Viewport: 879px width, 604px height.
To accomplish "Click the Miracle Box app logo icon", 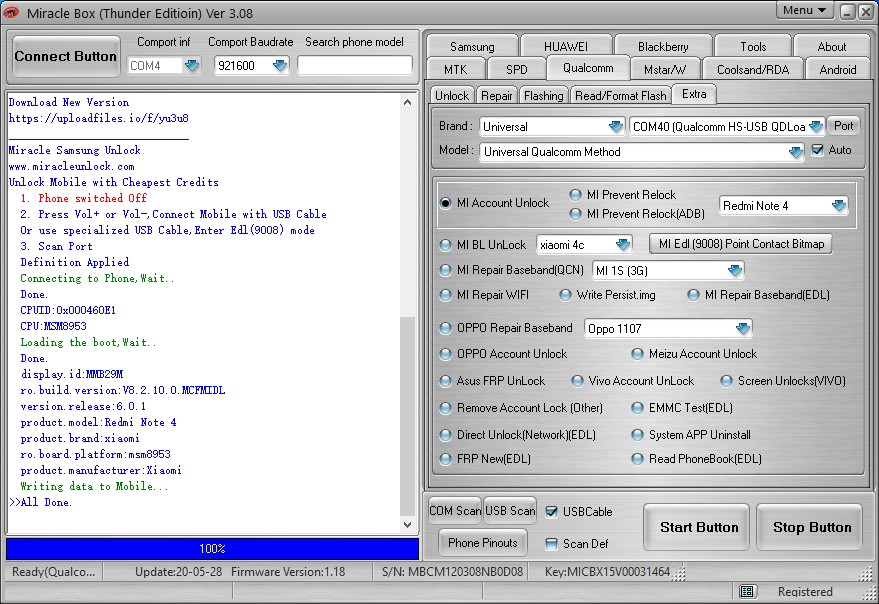I will click(11, 12).
